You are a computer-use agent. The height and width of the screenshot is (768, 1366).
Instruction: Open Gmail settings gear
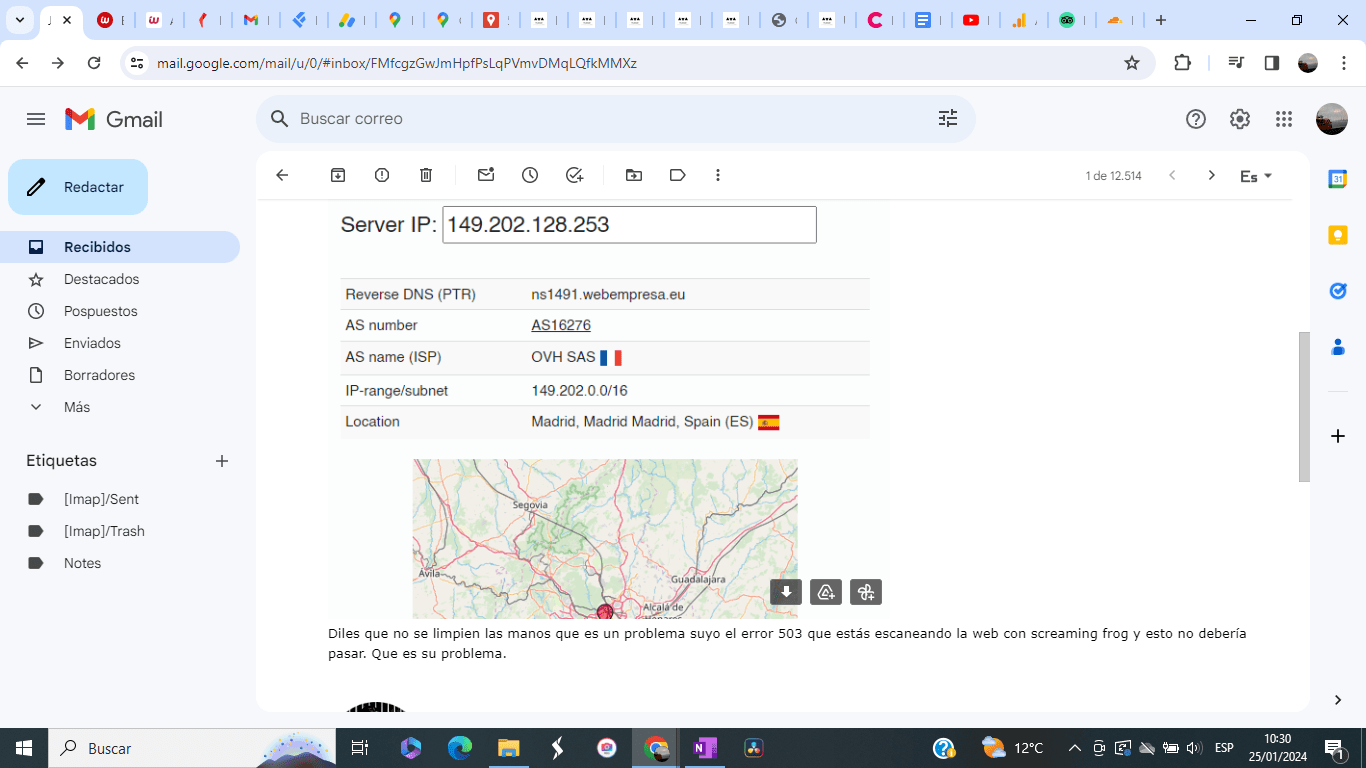click(x=1240, y=119)
